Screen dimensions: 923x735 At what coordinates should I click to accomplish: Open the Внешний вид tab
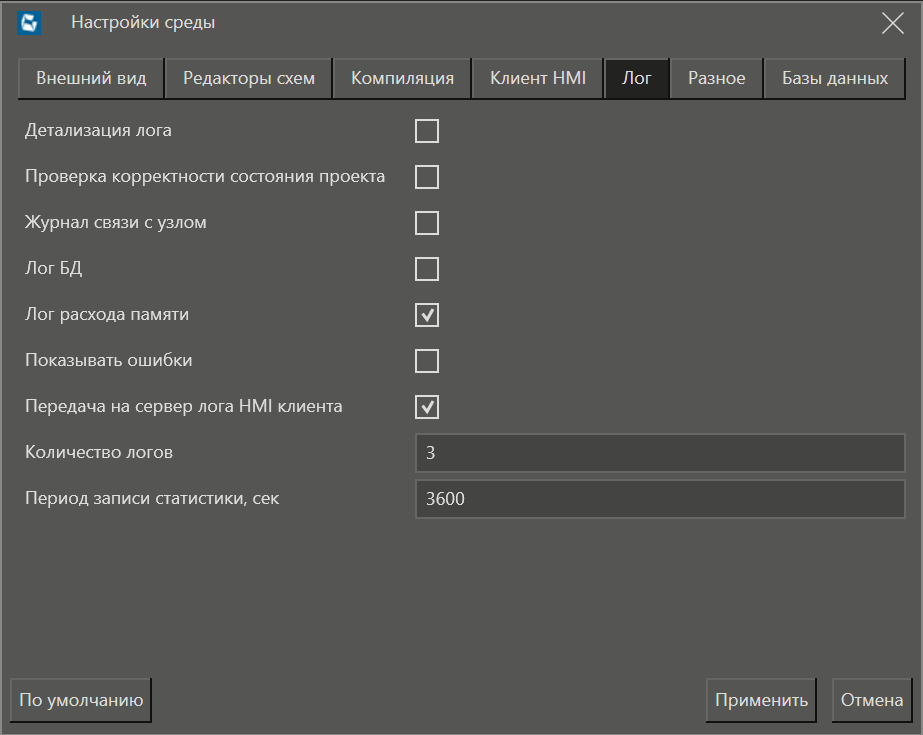[91, 79]
